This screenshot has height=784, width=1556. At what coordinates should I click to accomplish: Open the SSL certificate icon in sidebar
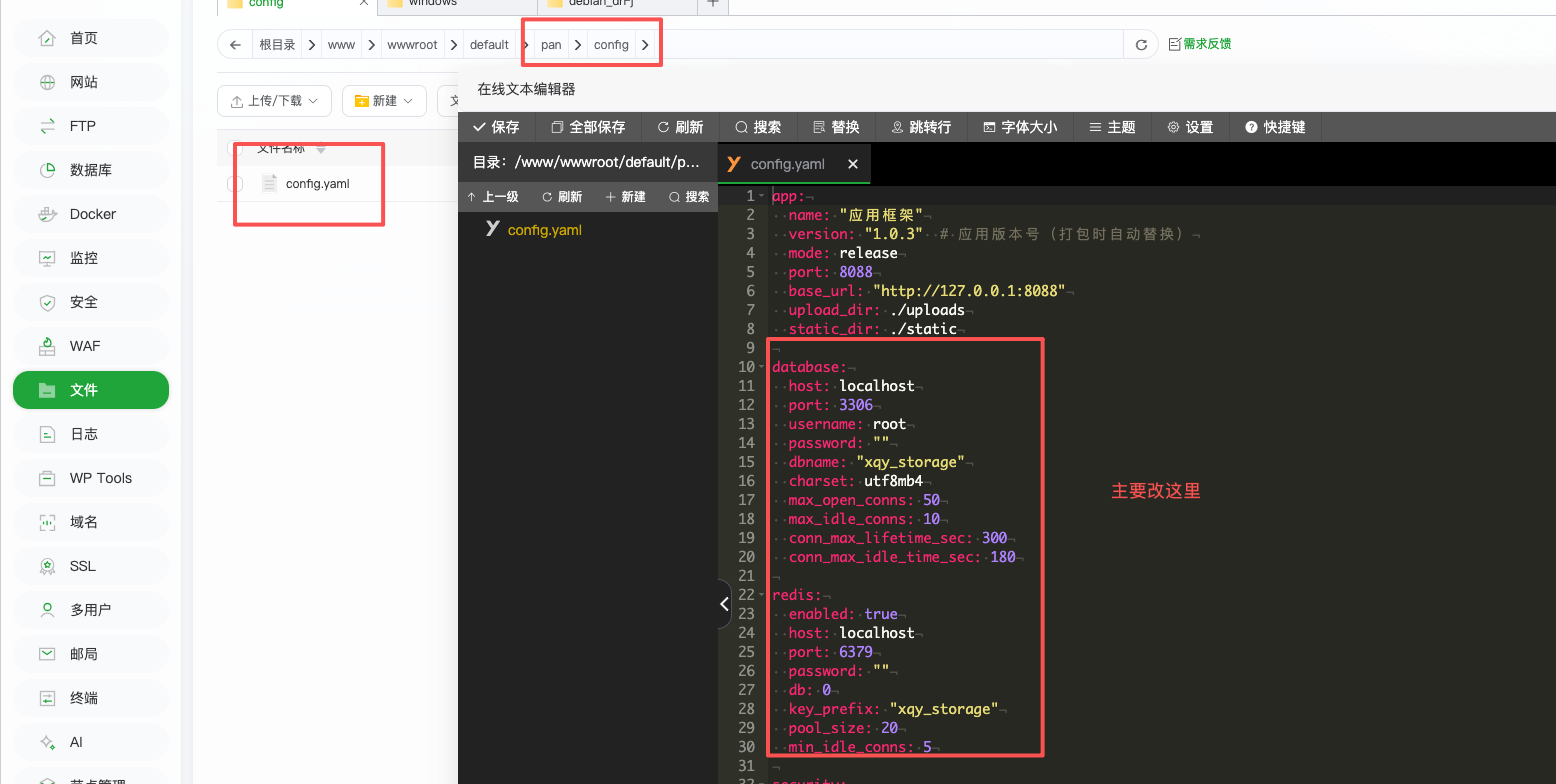(47, 566)
